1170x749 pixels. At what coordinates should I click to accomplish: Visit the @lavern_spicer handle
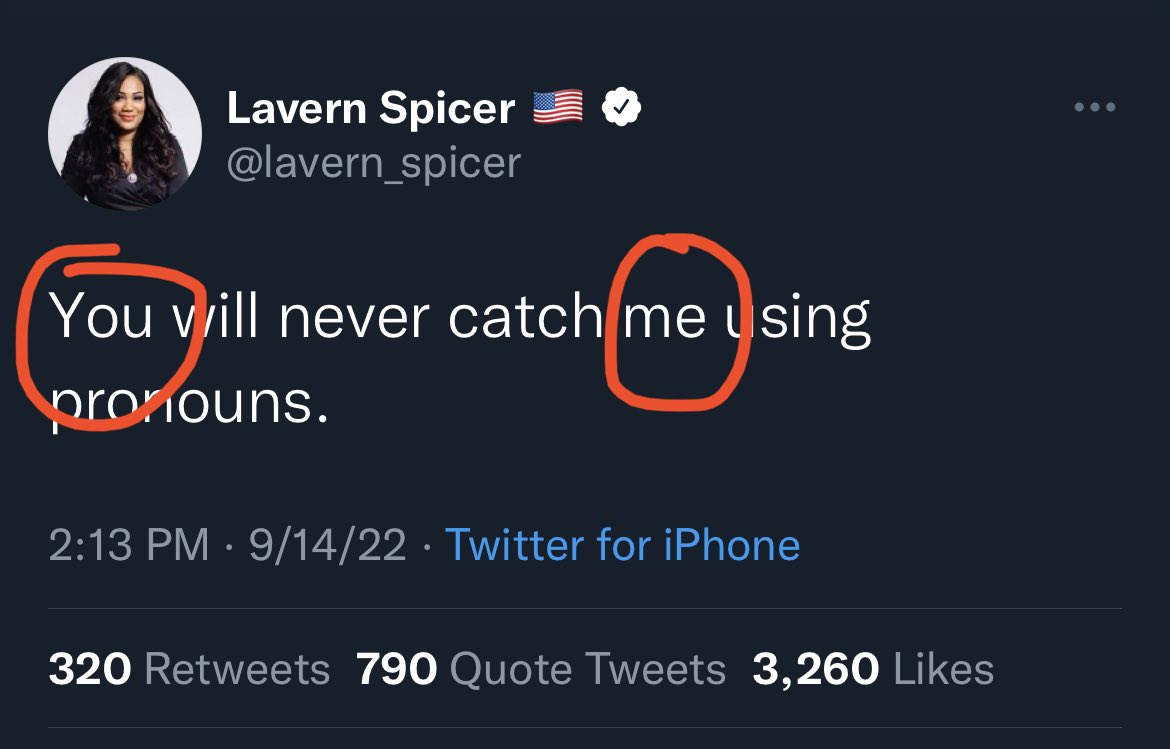[373, 164]
